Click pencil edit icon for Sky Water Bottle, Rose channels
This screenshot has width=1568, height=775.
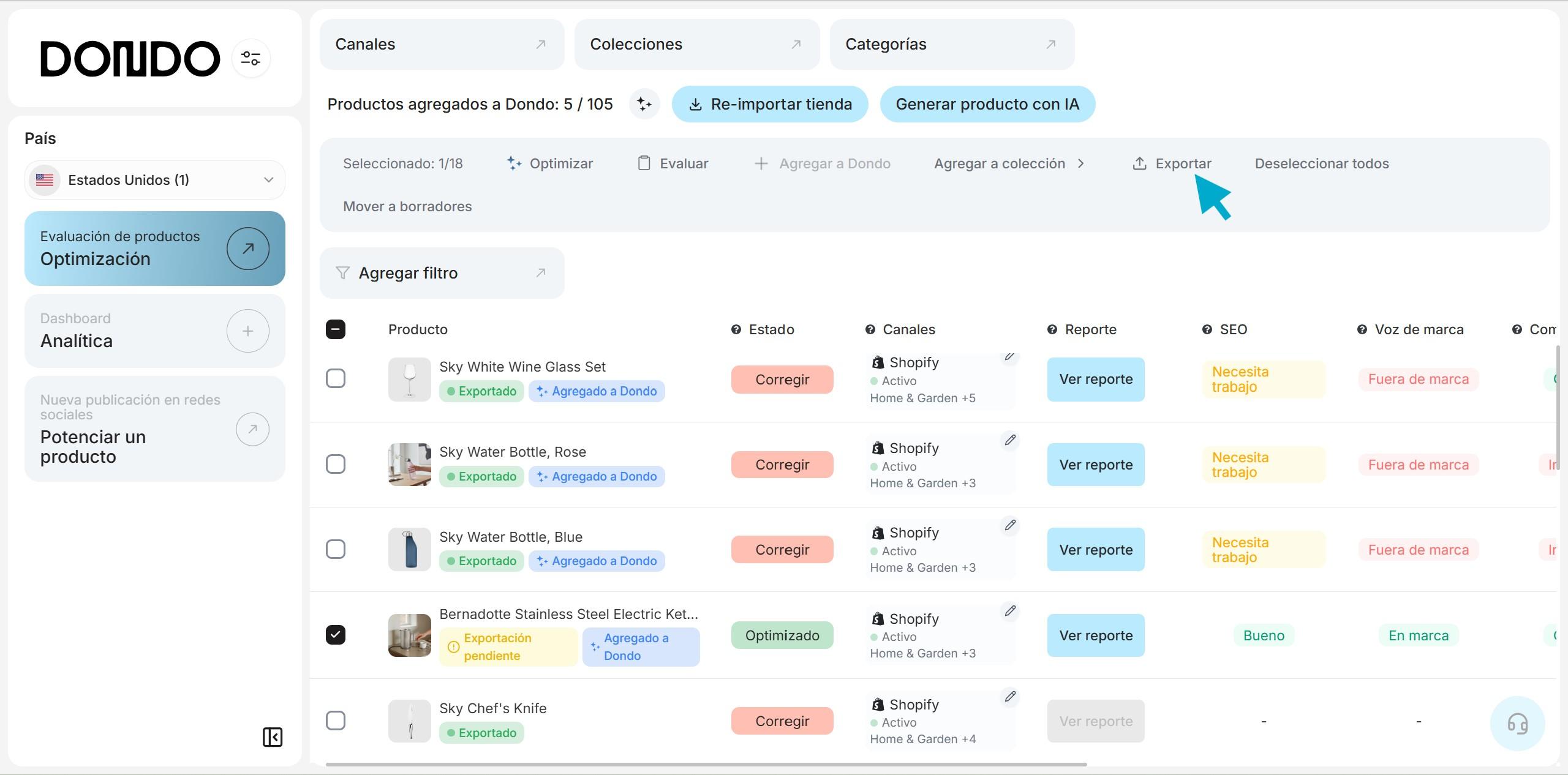coord(1010,440)
